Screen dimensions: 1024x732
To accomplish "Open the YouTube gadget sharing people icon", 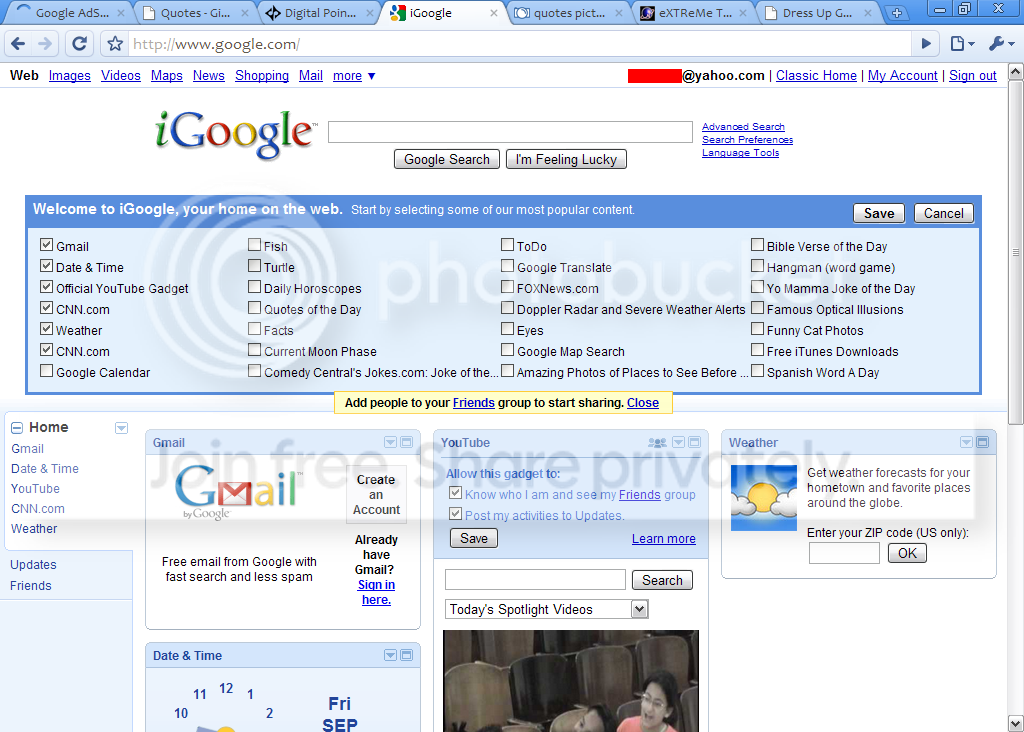I will 657,443.
